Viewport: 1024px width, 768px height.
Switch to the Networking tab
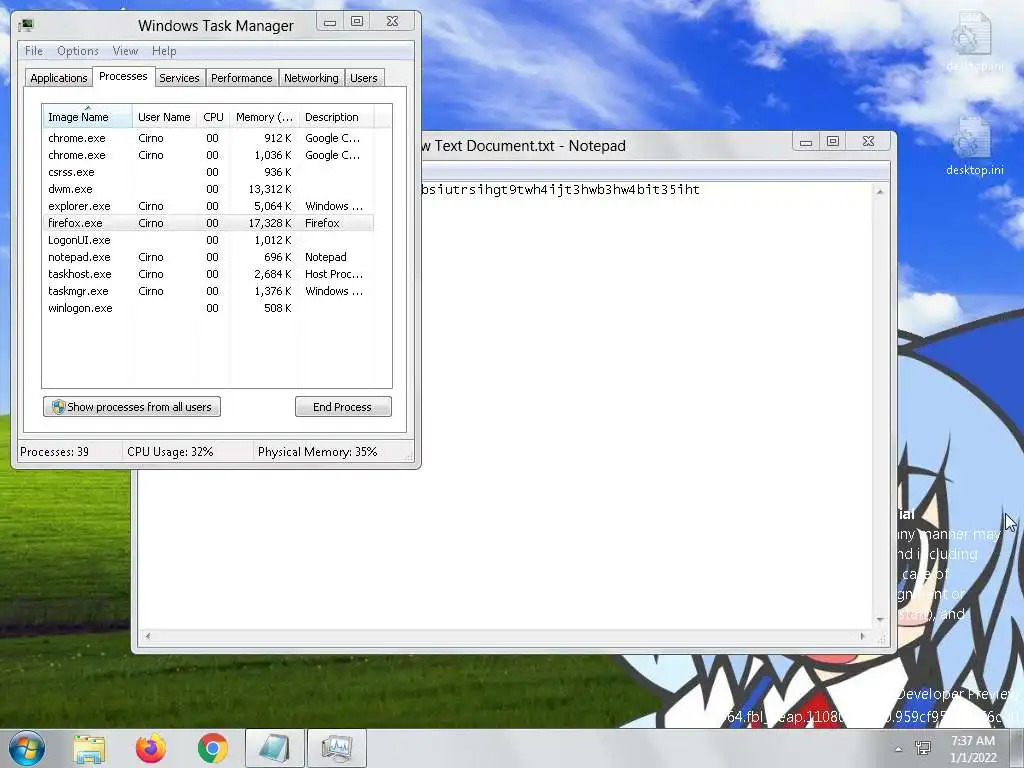coord(311,78)
